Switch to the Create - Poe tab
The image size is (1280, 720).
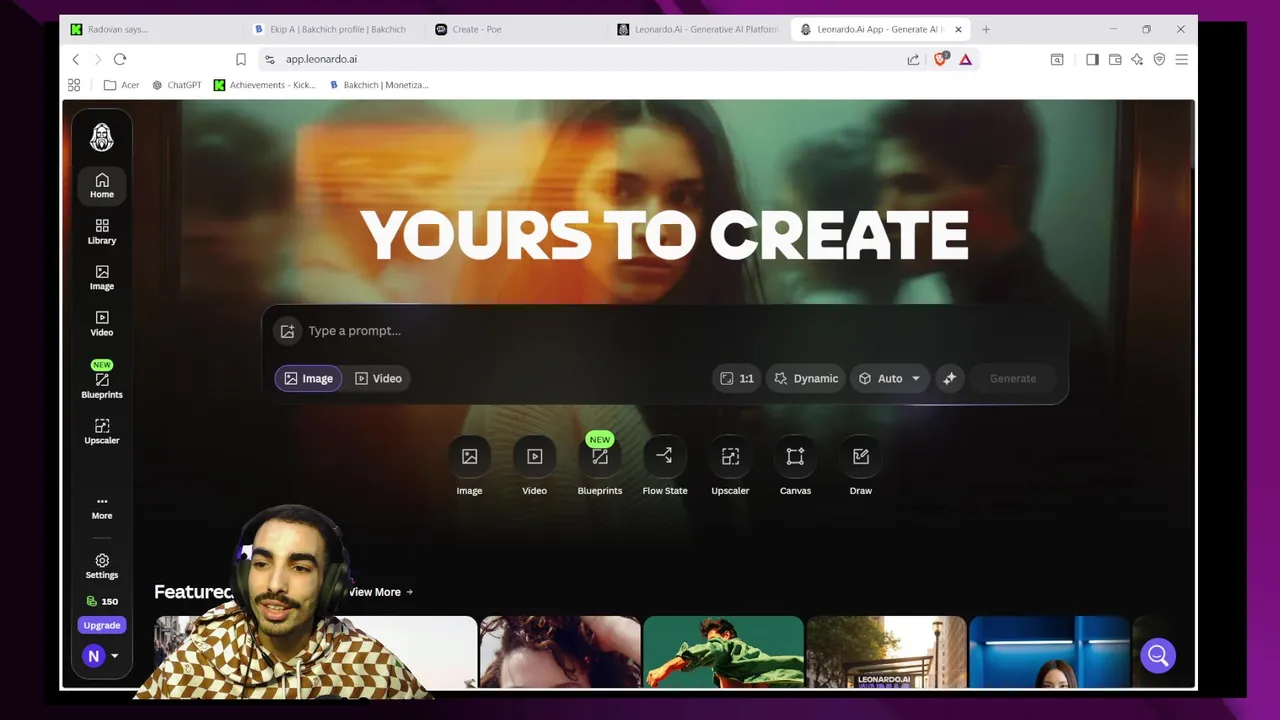point(515,29)
